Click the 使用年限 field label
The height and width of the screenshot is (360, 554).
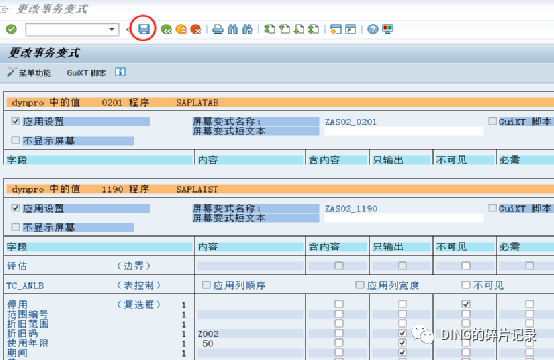28,343
